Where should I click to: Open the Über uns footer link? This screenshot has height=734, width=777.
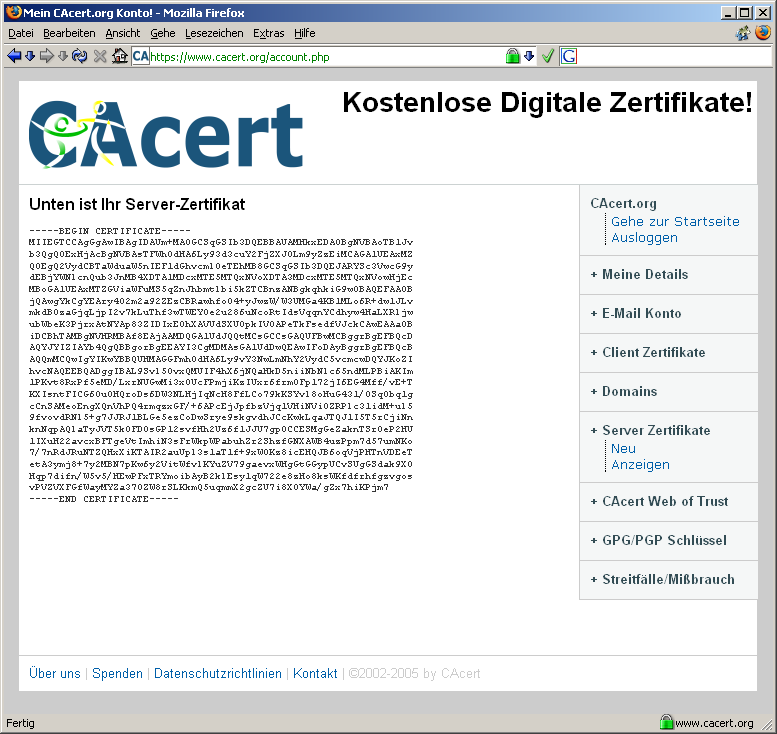(x=55, y=674)
